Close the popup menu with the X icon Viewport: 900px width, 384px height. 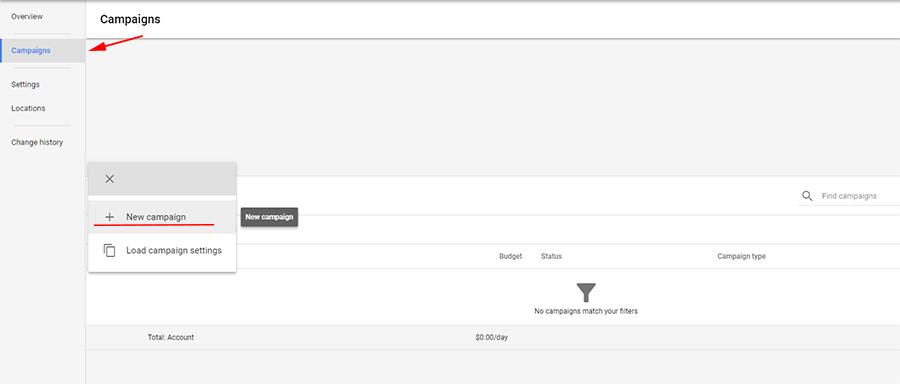(110, 179)
